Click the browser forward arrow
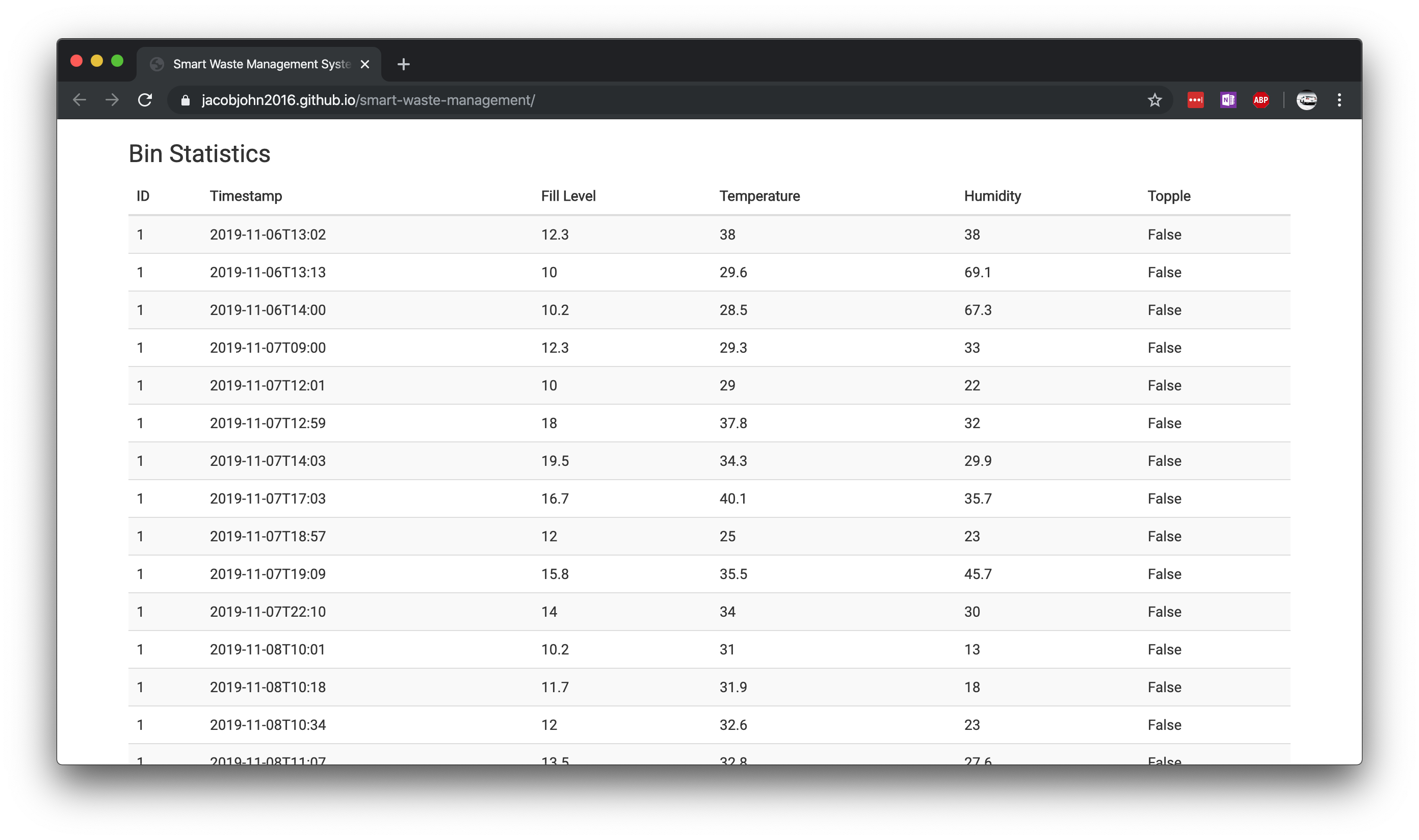The height and width of the screenshot is (840, 1419). point(112,100)
